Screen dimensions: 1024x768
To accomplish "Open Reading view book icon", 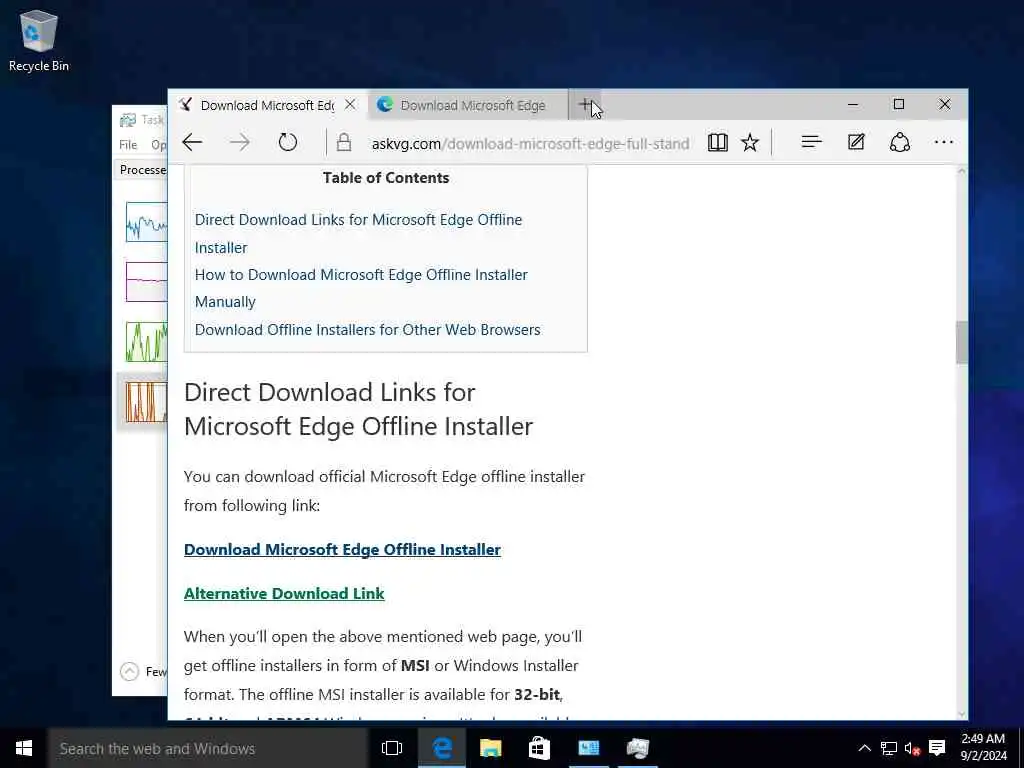I will point(717,142).
